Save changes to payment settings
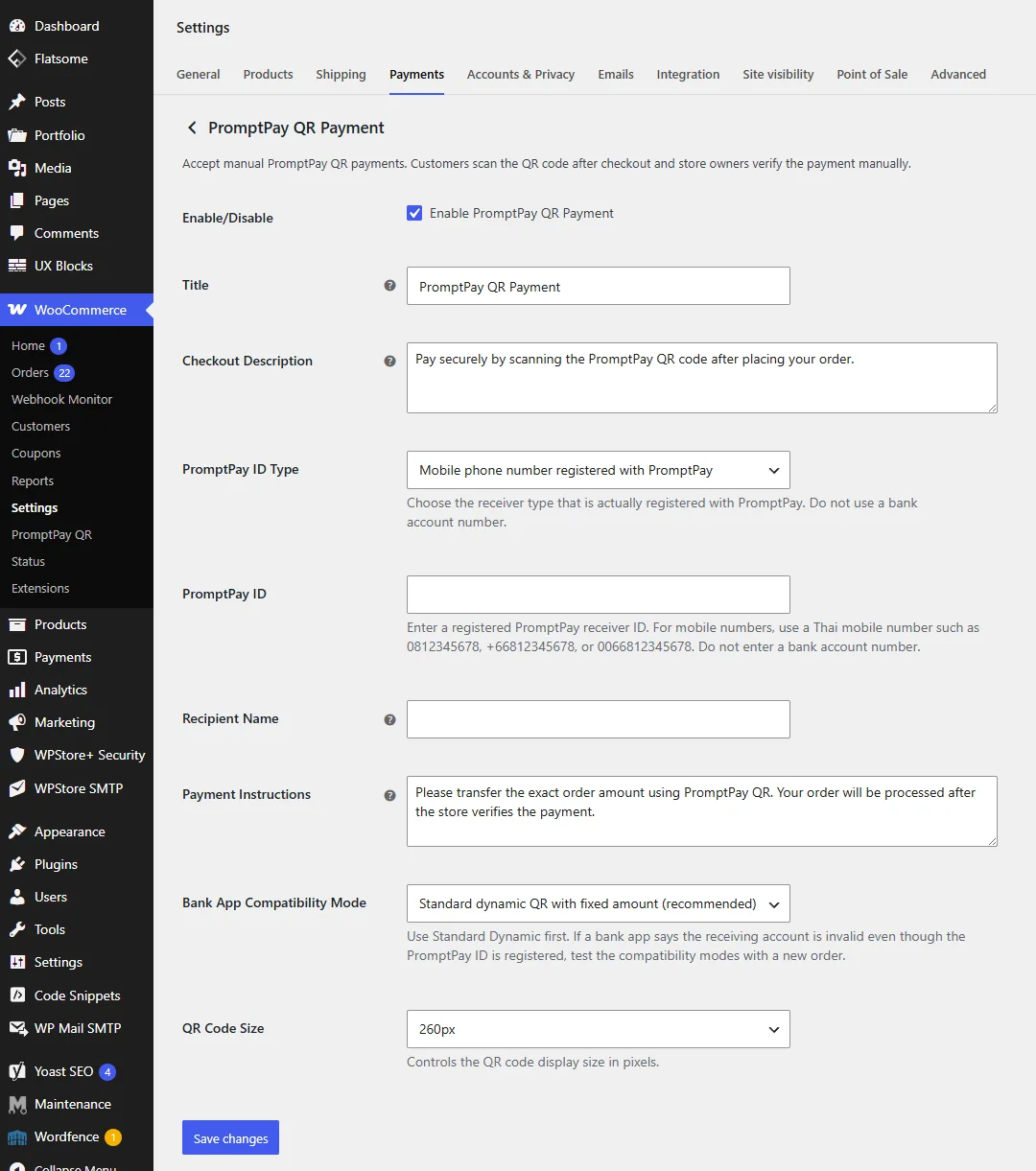Screen dimensions: 1036x1171 230,1137
